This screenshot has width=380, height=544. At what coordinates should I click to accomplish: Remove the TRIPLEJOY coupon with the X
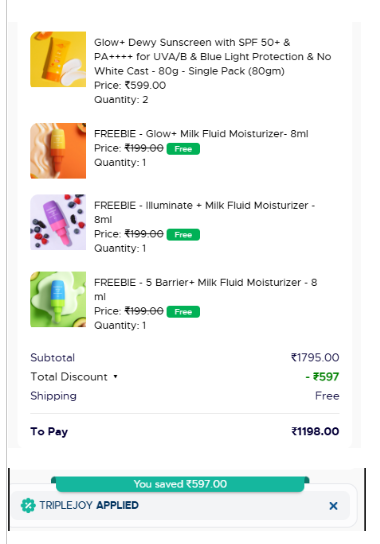point(333,506)
